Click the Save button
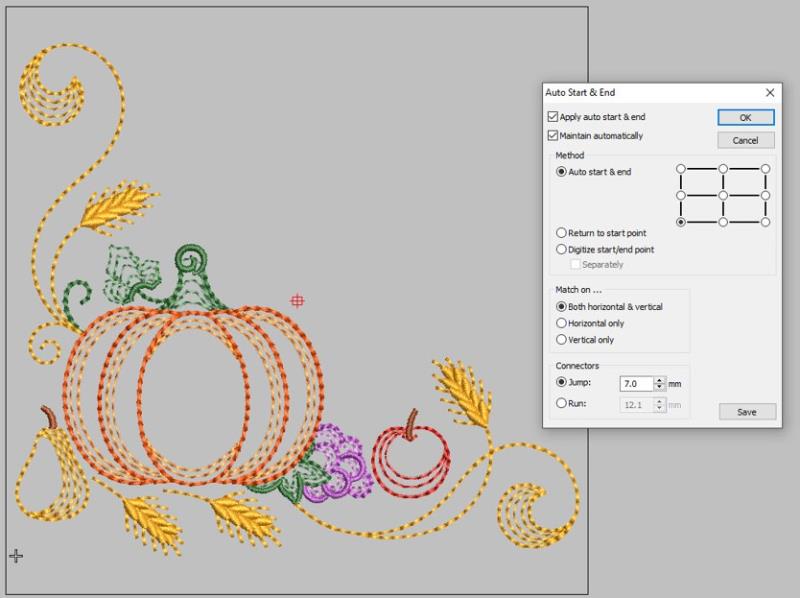The image size is (800, 598). pyautogui.click(x=747, y=412)
